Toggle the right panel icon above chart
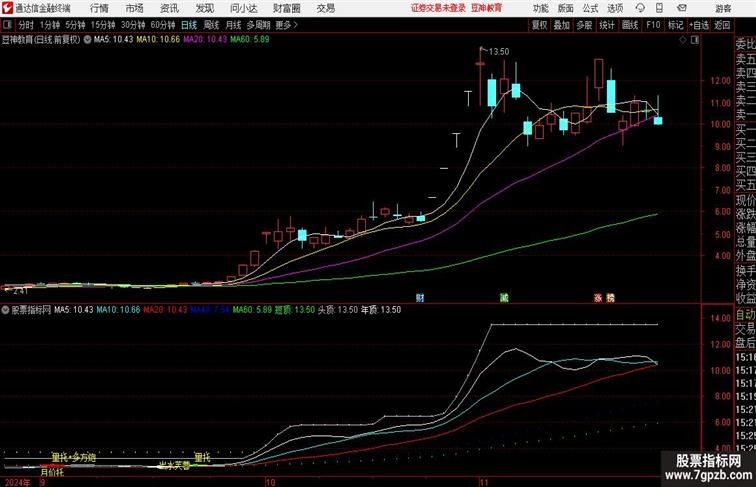The image size is (756, 487). [x=695, y=40]
